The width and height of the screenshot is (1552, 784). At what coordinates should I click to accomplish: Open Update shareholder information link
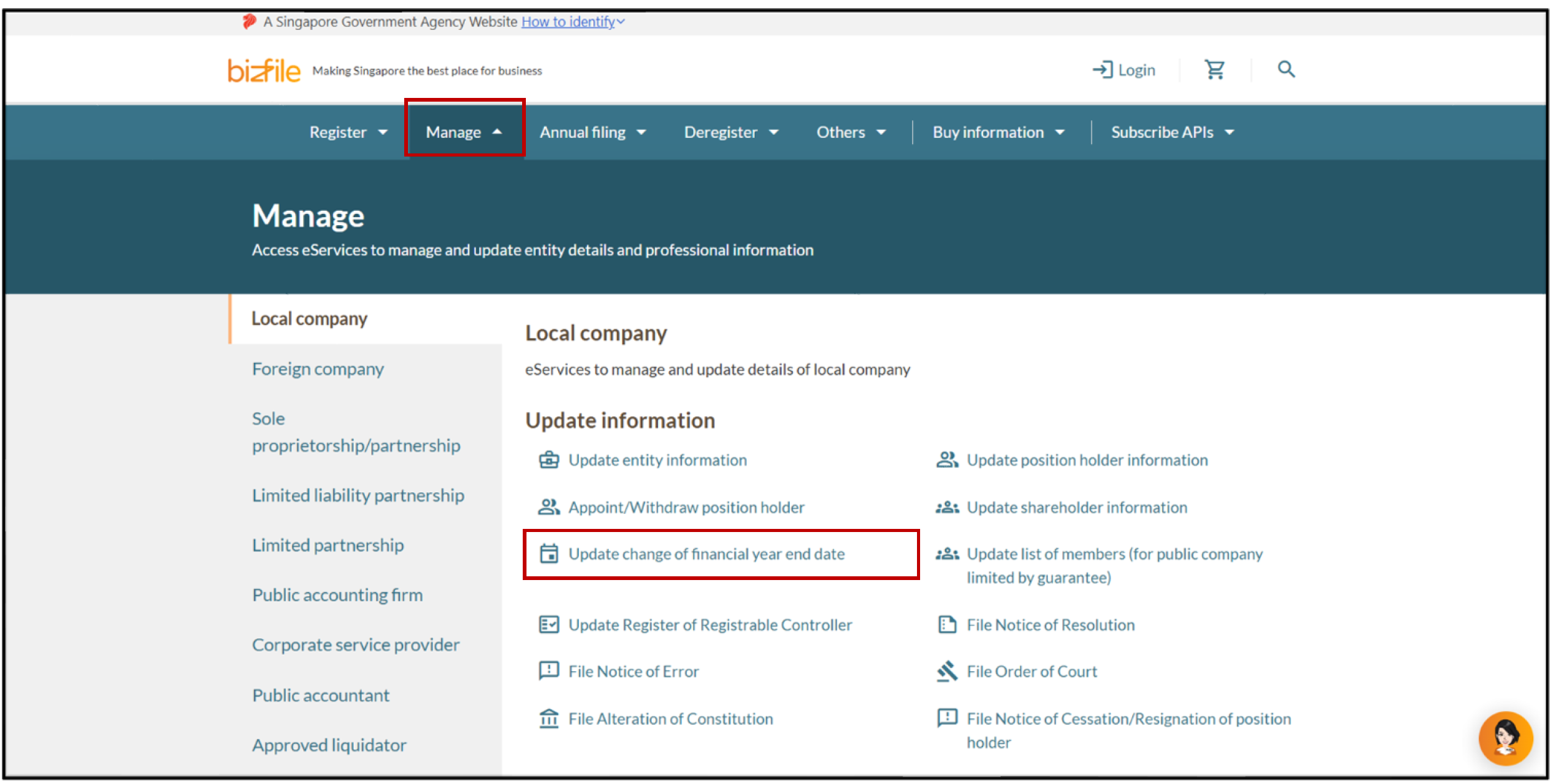click(x=1076, y=508)
